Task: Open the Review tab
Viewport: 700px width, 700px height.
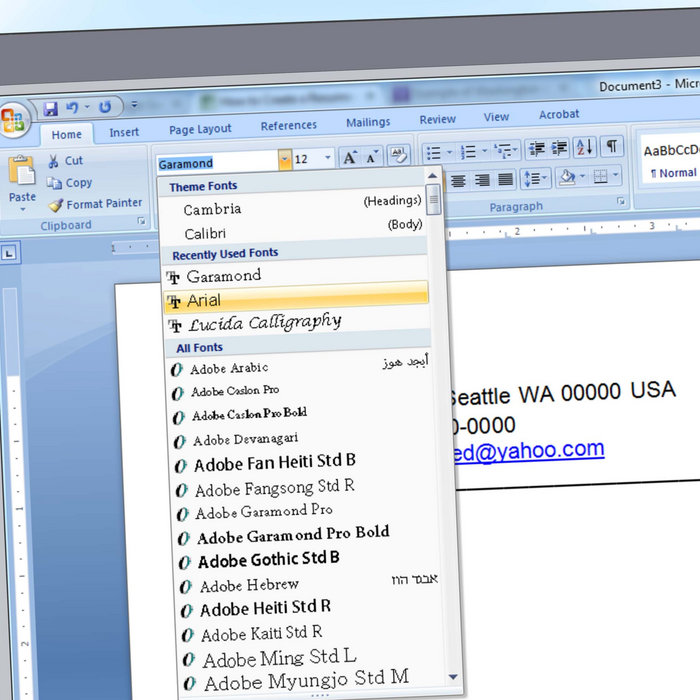Action: click(438, 119)
